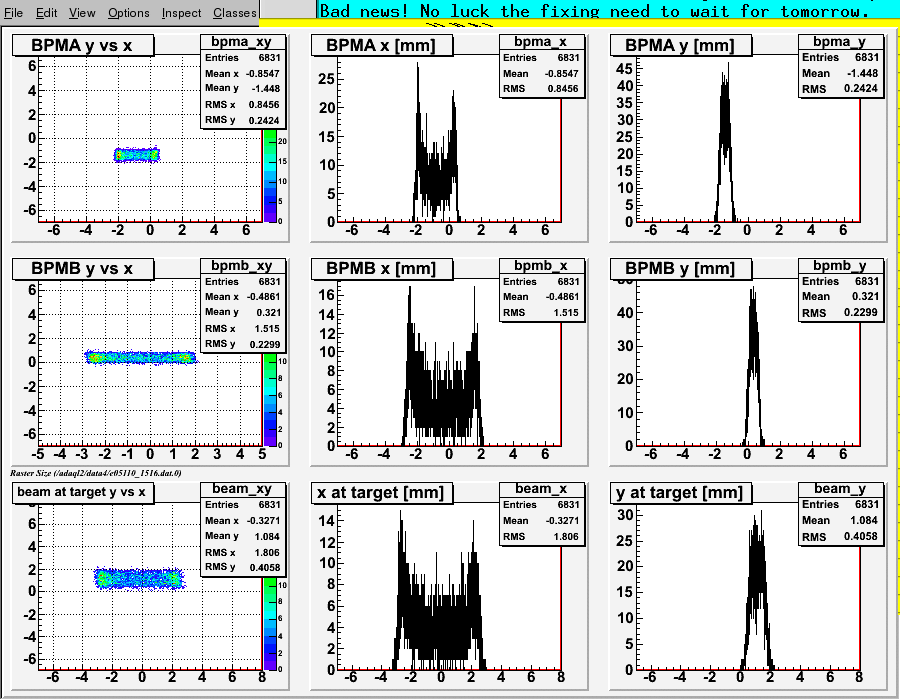Select the 'BPMA y vs x' plot title
This screenshot has height=700, width=900.
click(x=83, y=45)
